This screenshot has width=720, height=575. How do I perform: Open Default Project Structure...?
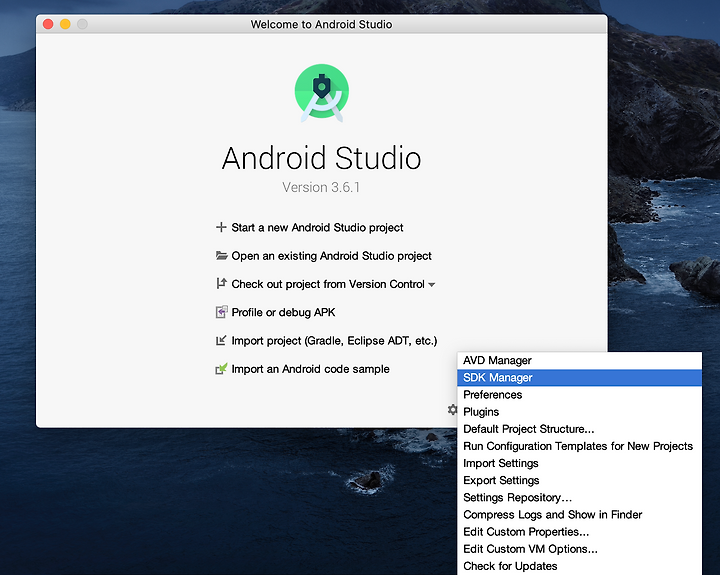579,429
